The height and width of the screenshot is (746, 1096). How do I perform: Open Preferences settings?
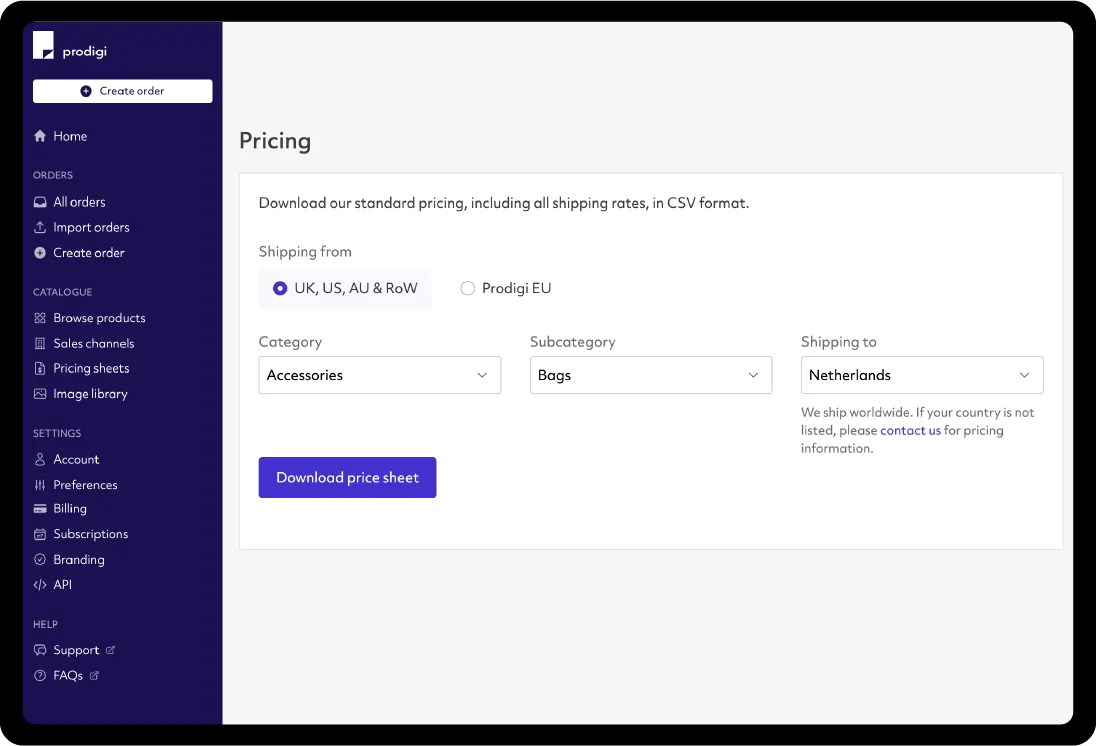(75, 485)
